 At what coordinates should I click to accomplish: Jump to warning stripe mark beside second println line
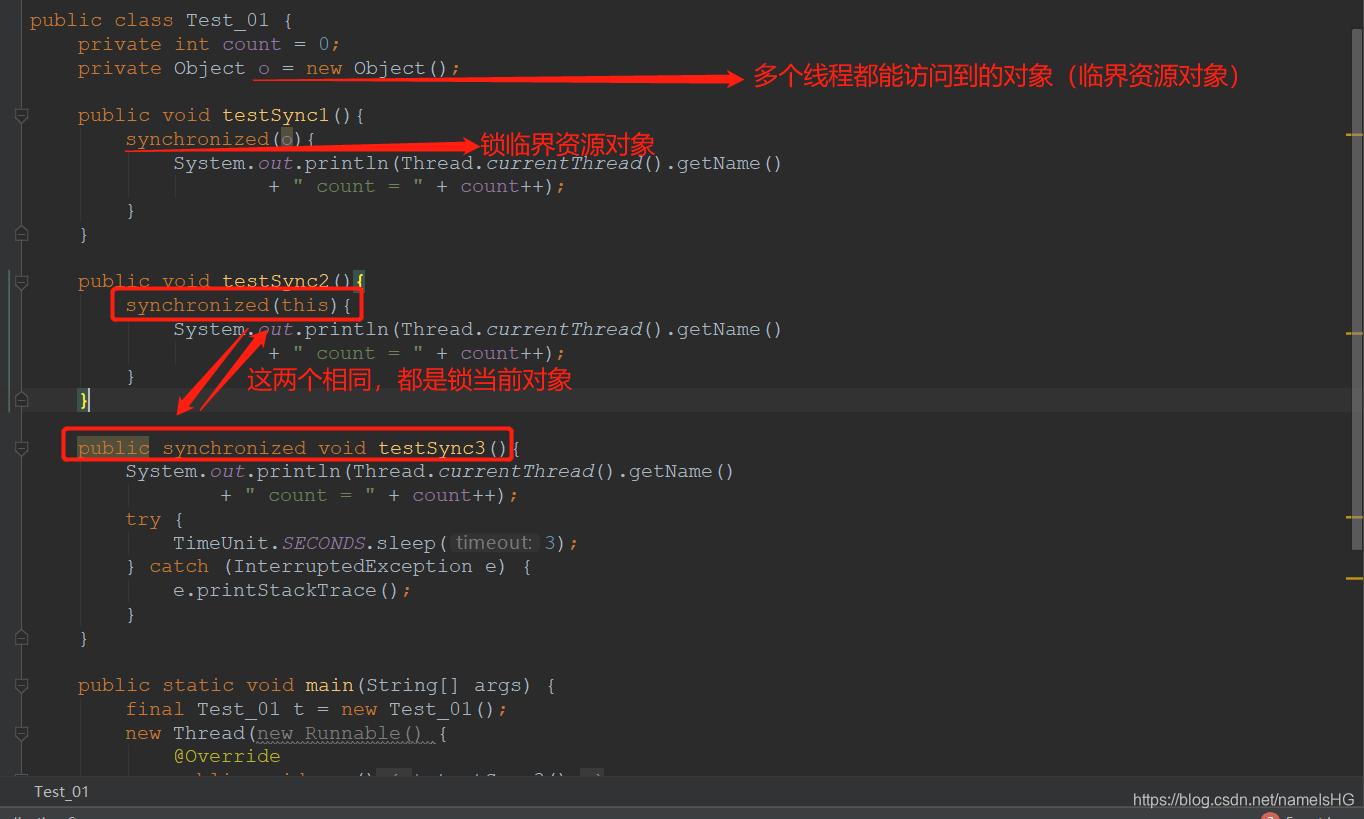tap(1355, 333)
